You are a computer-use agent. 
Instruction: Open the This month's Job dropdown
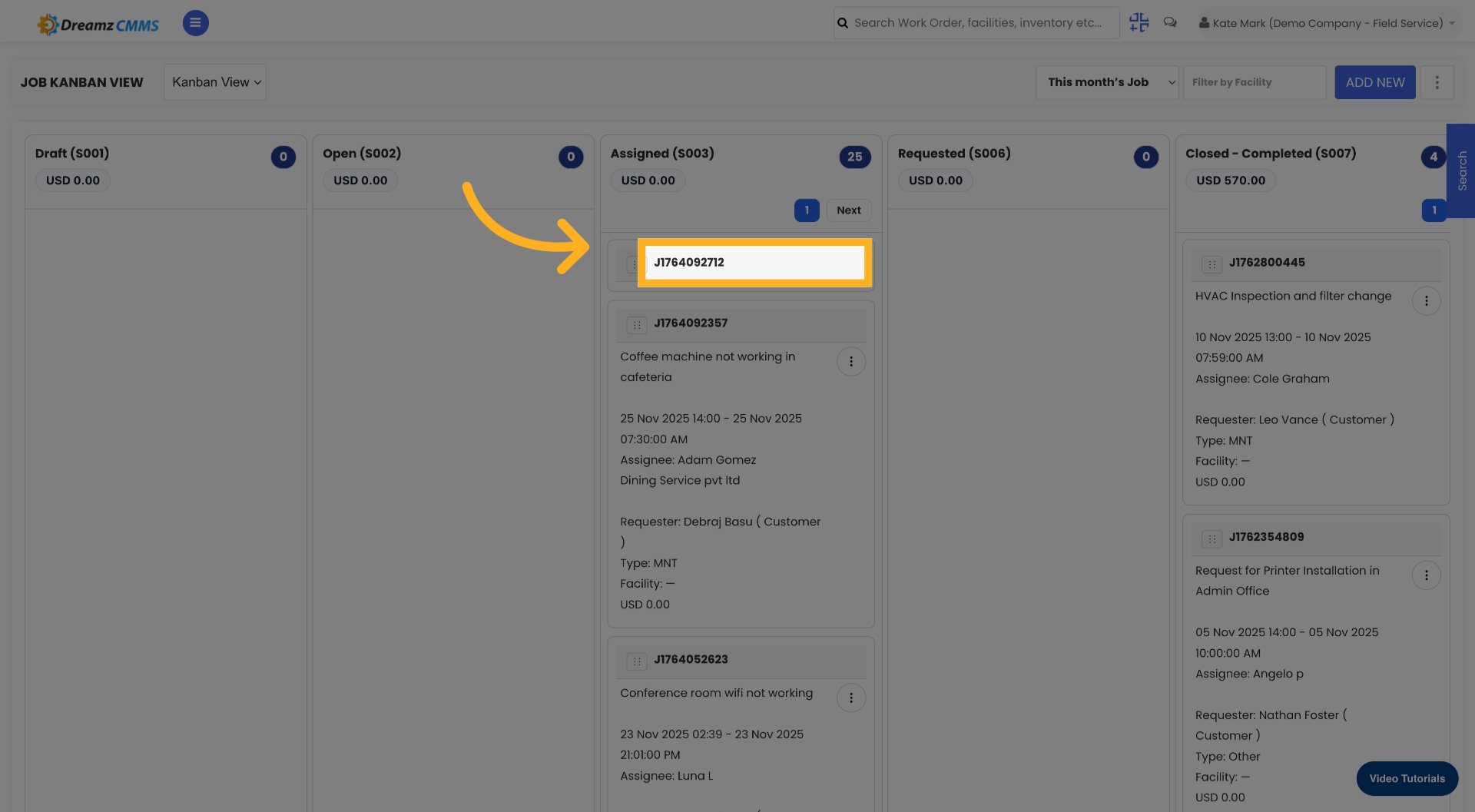point(1107,82)
